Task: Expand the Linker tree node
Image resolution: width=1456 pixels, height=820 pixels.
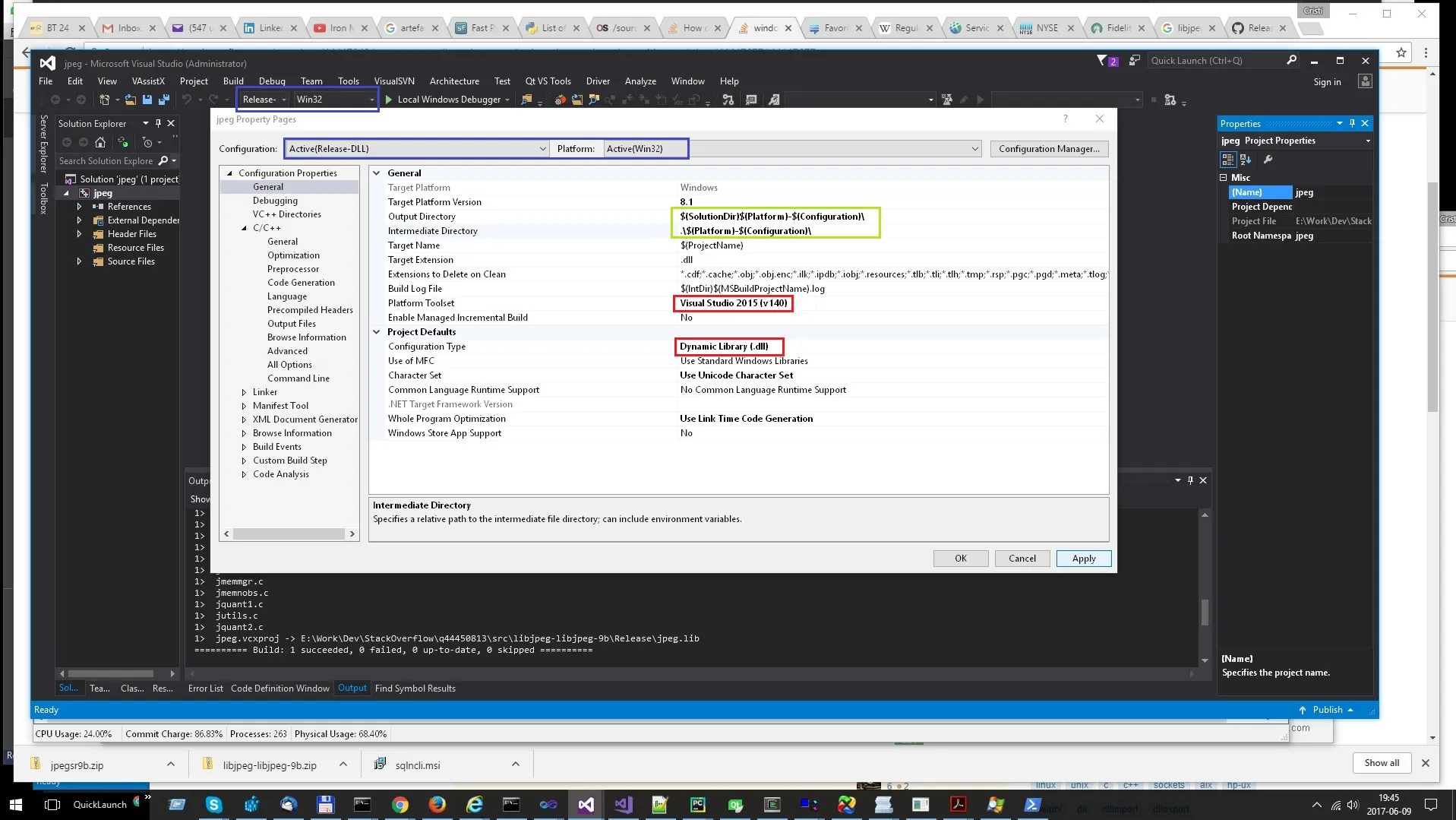Action: tap(244, 393)
